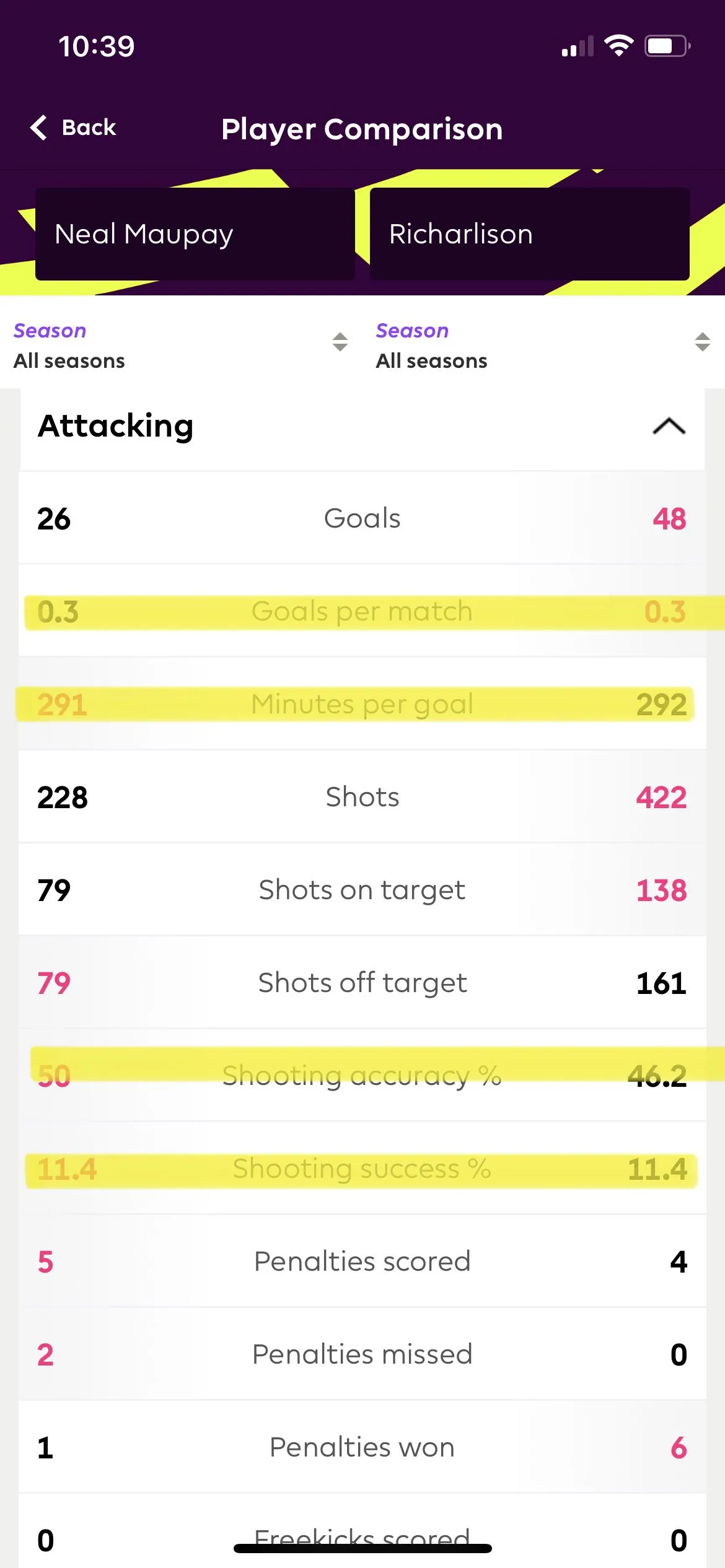The width and height of the screenshot is (725, 1568).
Task: Tap the Penalties won row label
Action: (362, 1447)
